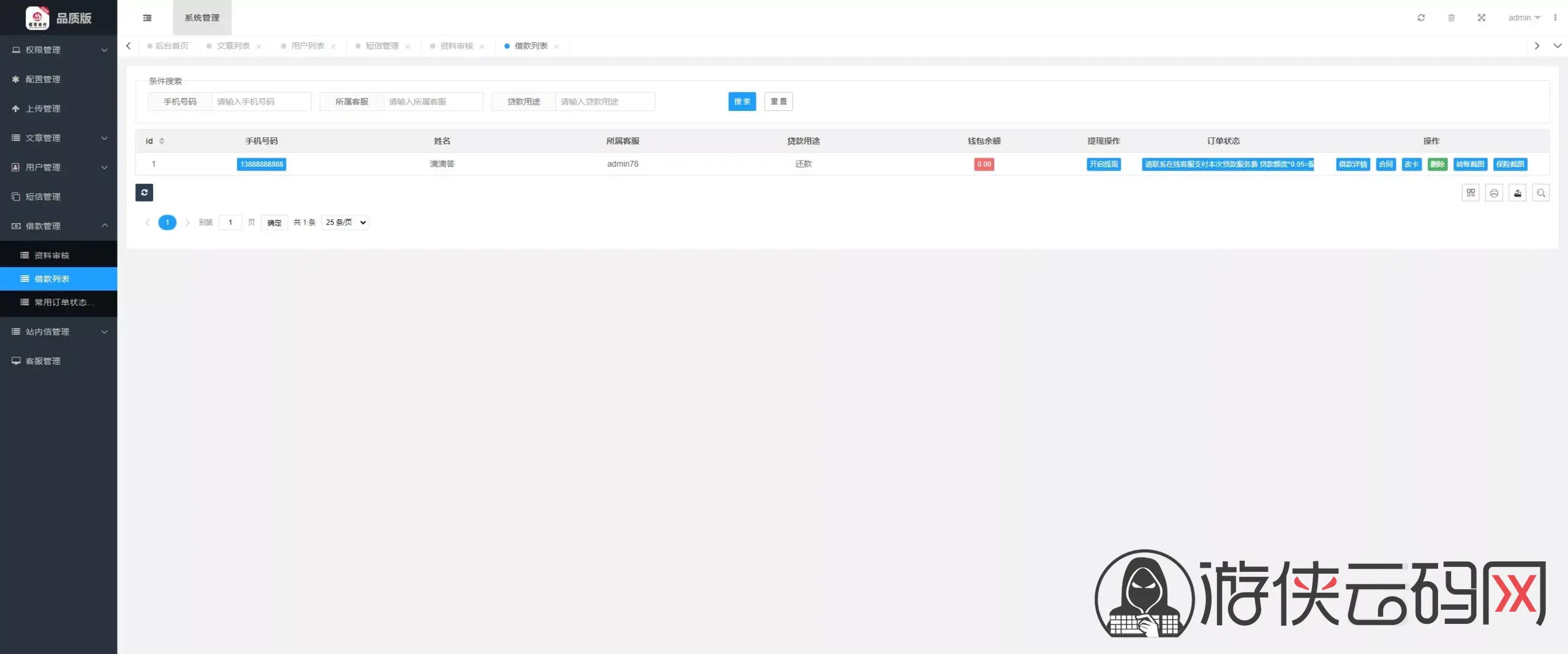The height and width of the screenshot is (654, 1568).
Task: Click the trash icon in top bar
Action: click(1451, 18)
